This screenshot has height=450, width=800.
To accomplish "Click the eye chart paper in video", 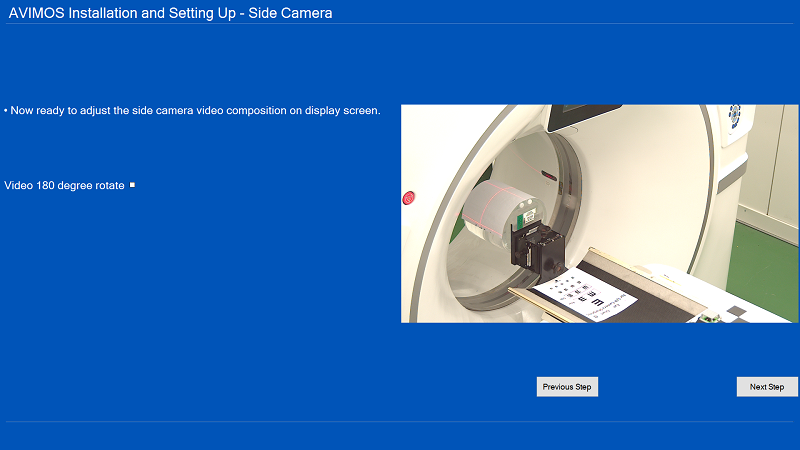I will click(x=583, y=296).
